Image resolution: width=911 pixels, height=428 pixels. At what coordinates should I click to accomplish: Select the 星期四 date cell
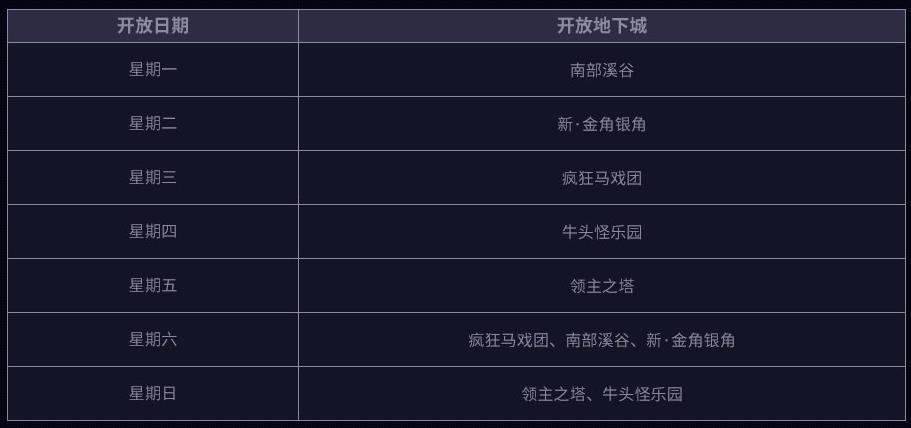tap(152, 232)
